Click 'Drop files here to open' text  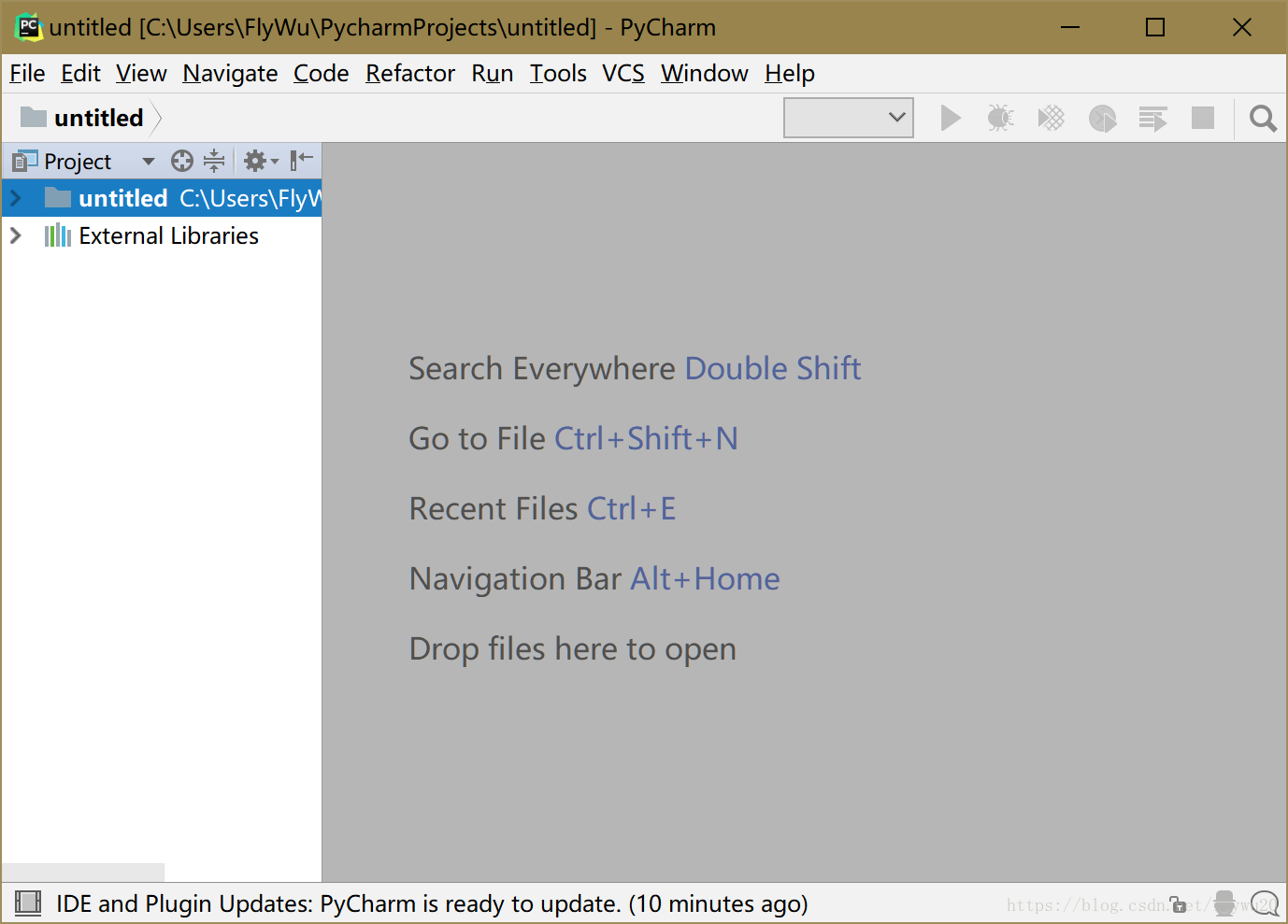(x=572, y=649)
